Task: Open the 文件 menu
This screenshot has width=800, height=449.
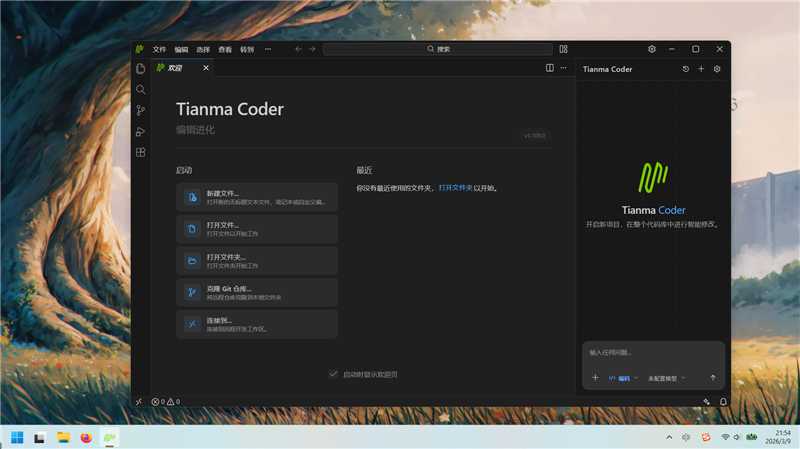Action: (x=159, y=49)
